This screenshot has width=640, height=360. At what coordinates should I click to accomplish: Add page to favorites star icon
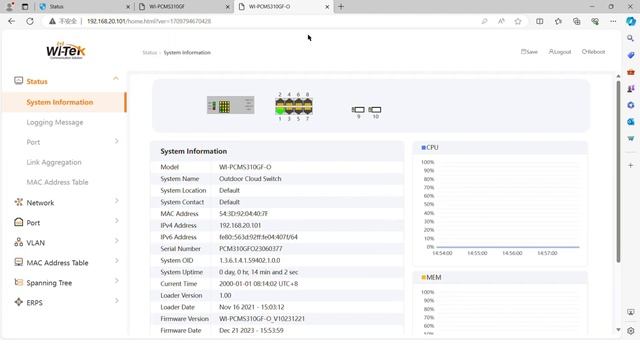click(x=518, y=21)
